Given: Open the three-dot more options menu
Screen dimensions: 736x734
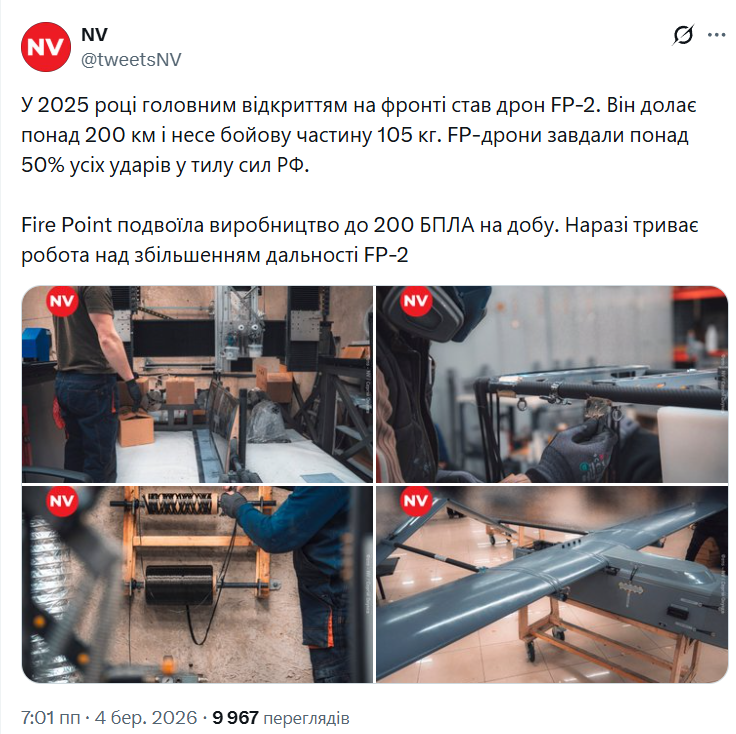Looking at the screenshot, I should point(716,35).
